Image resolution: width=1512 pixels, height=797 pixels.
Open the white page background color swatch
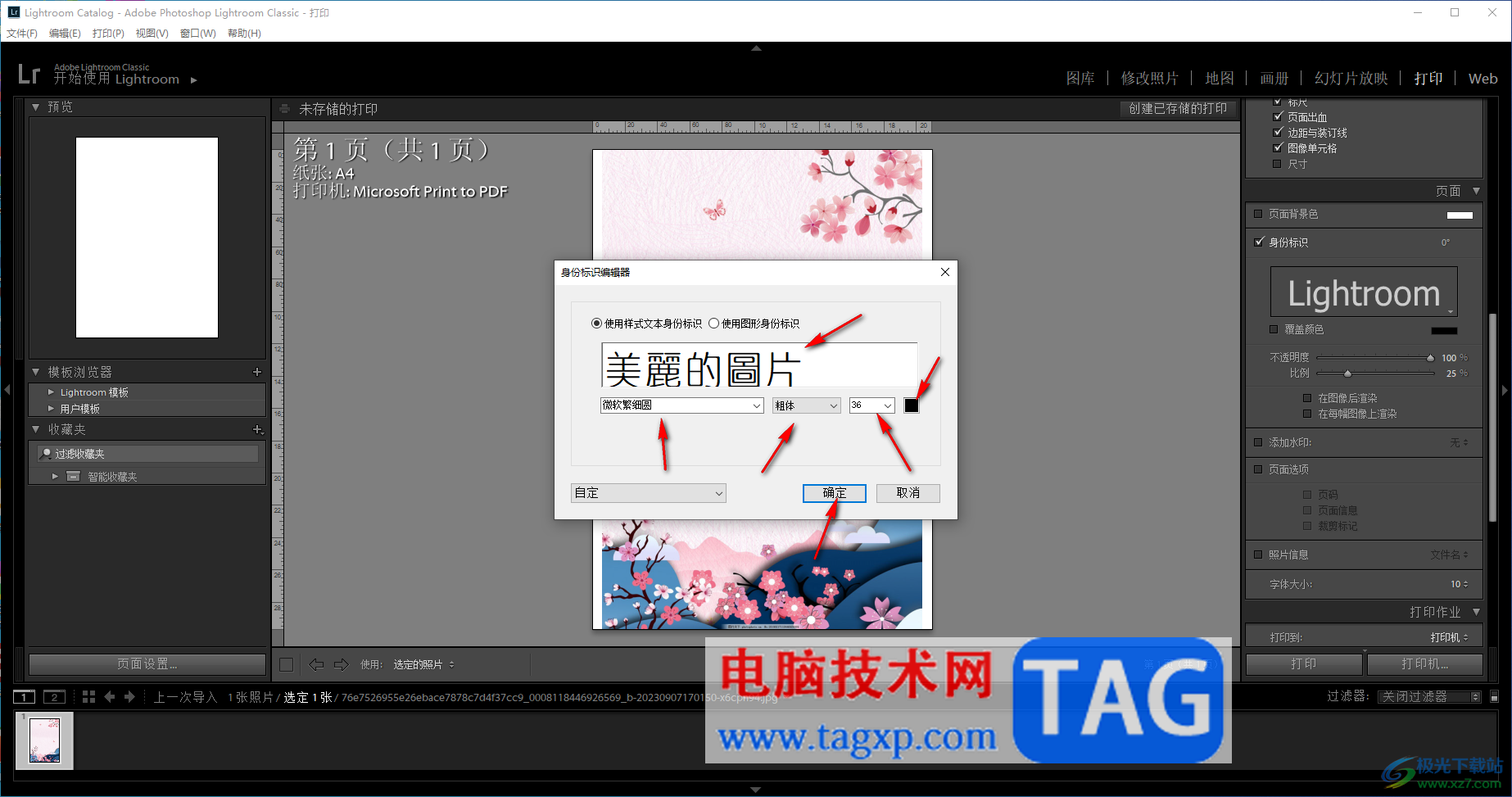tap(1460, 215)
